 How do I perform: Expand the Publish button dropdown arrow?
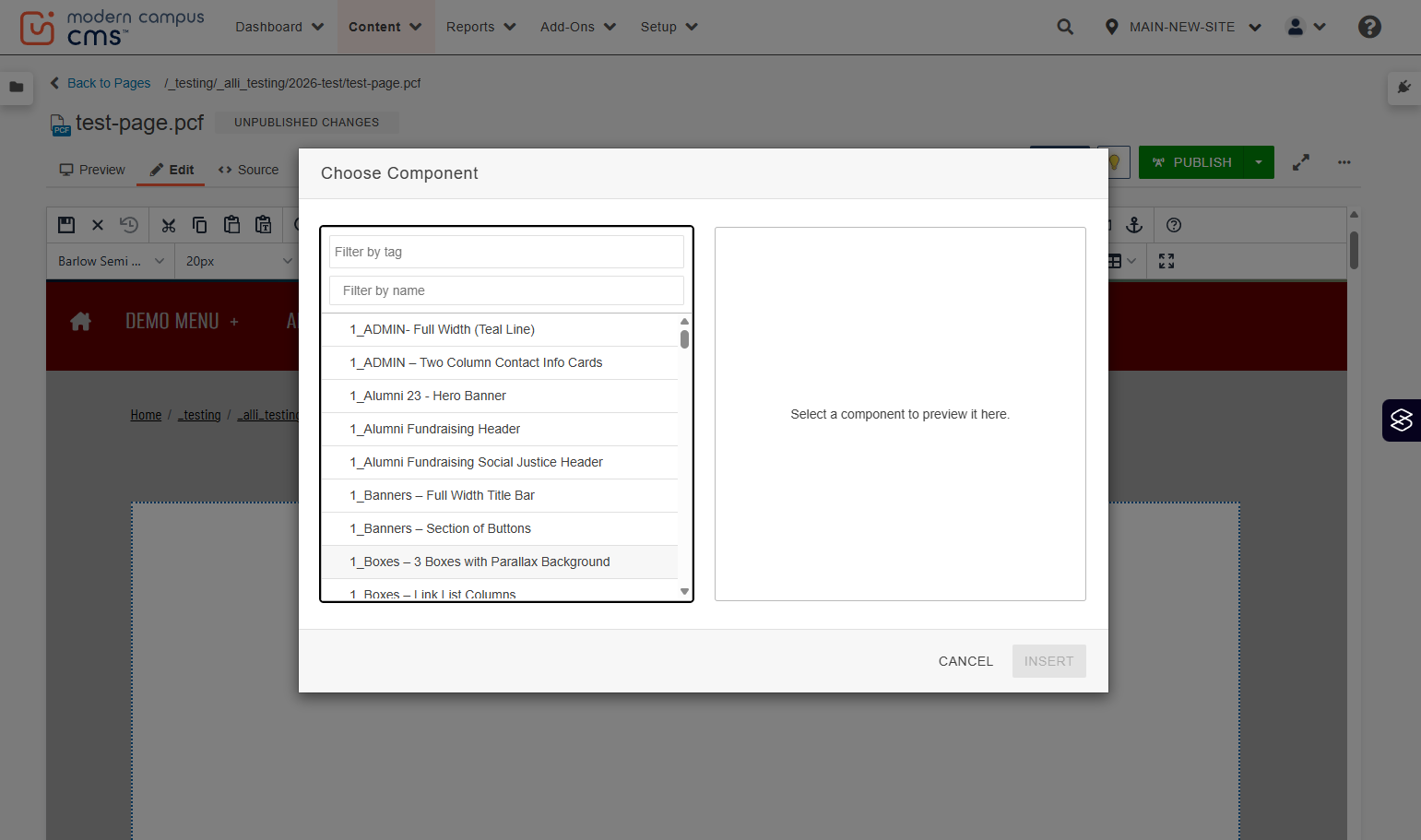(1259, 162)
